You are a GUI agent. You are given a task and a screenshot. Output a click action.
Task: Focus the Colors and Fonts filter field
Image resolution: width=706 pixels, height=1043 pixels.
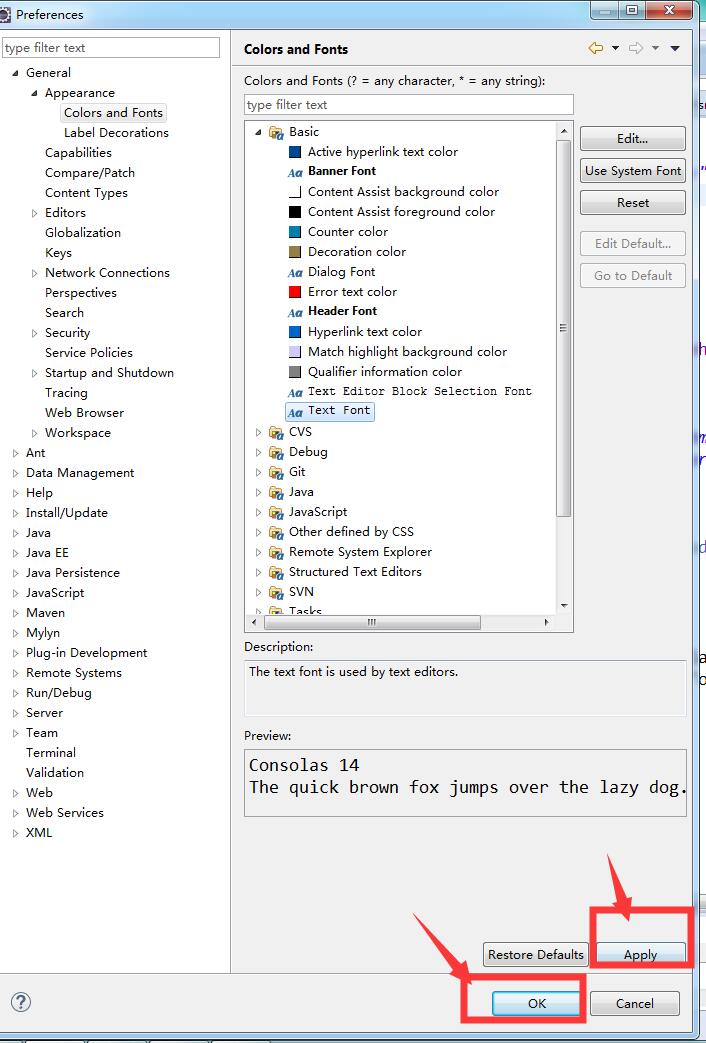point(408,105)
